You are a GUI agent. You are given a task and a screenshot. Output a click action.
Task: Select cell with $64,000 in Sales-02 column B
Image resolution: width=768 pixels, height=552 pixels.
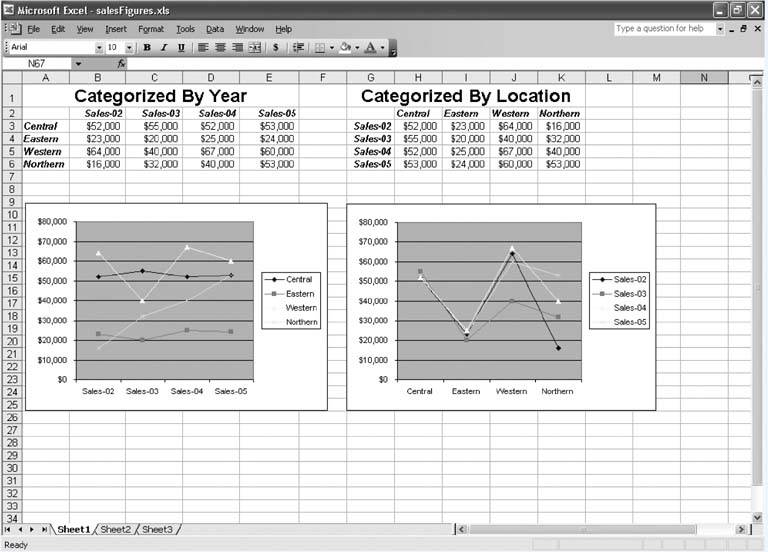click(x=97, y=152)
